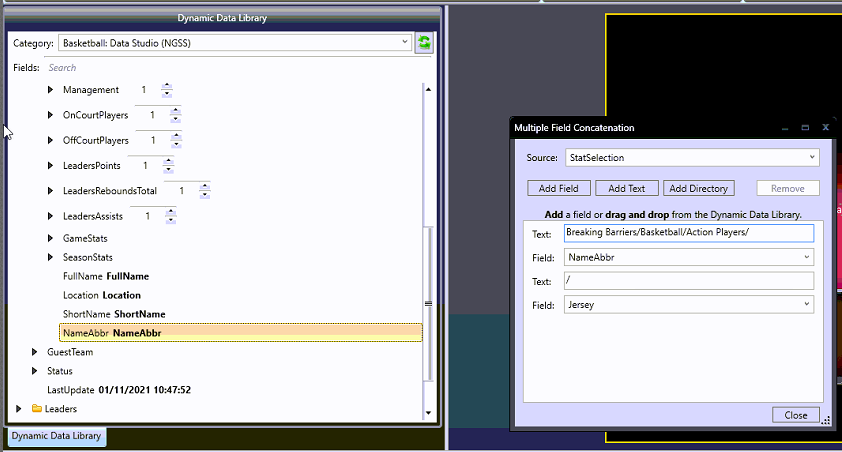842x452 pixels.
Task: Increment the LeadersReboundsTotal spinner value
Action: [x=205, y=186]
